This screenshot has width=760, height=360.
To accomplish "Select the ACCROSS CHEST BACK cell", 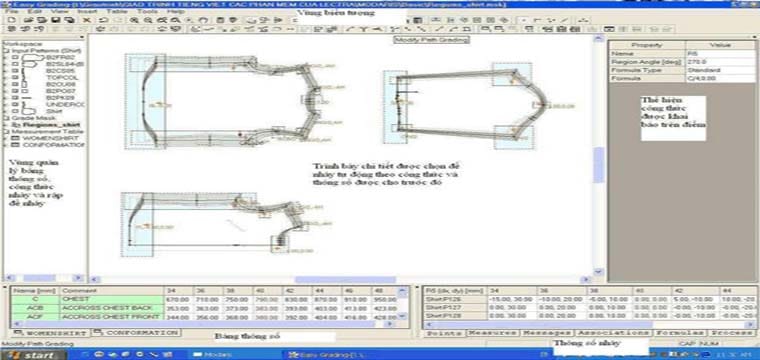I will (x=111, y=308).
